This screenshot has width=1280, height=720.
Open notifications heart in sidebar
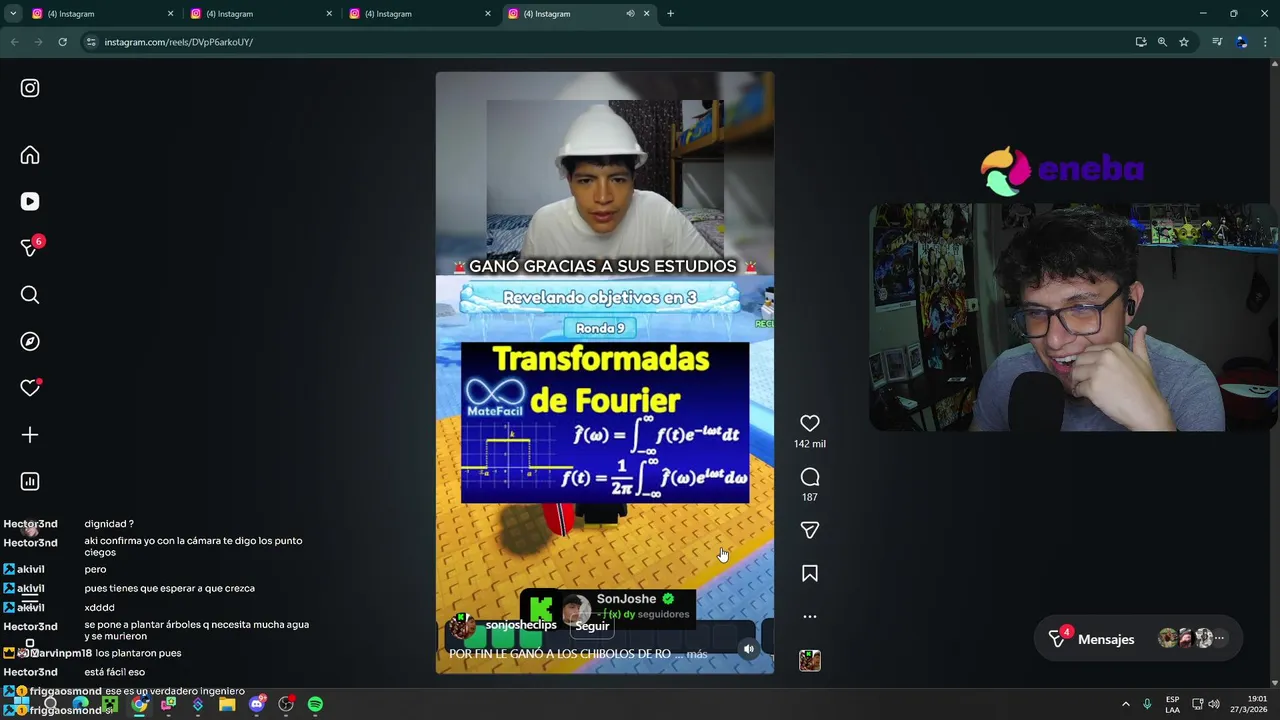coord(30,388)
